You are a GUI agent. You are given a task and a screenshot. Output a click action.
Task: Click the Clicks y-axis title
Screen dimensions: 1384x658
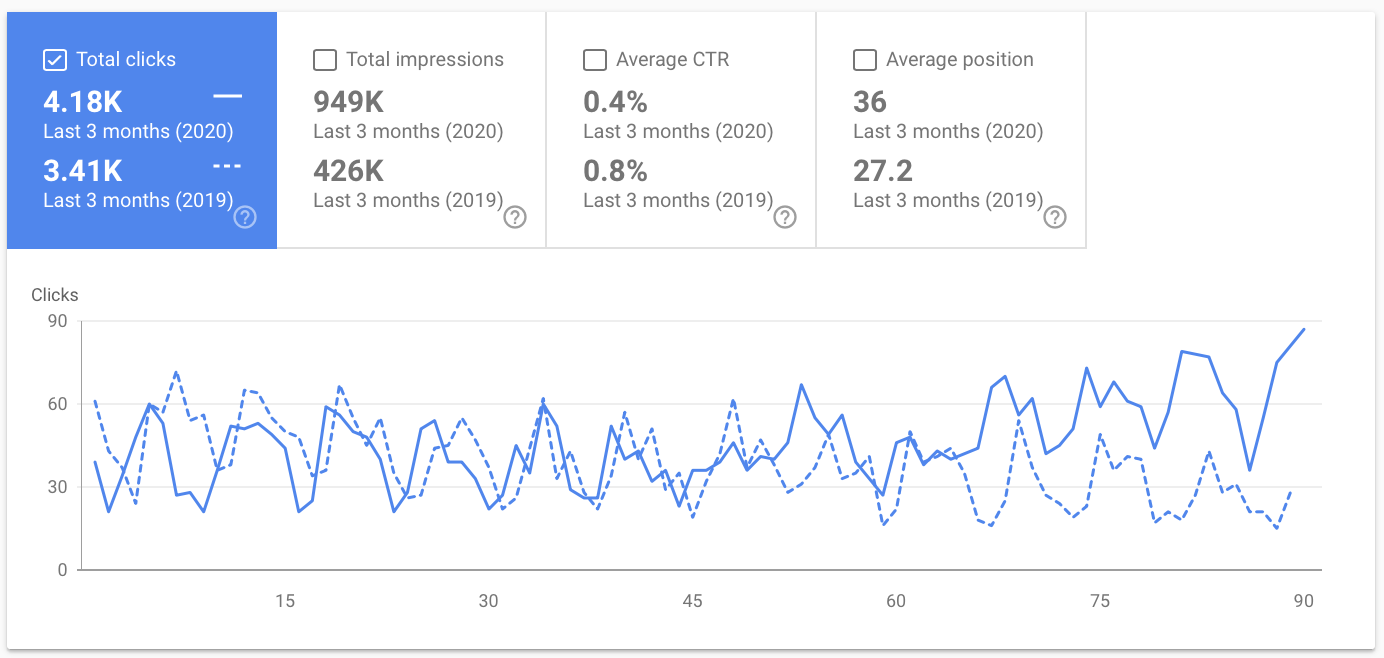pos(55,295)
